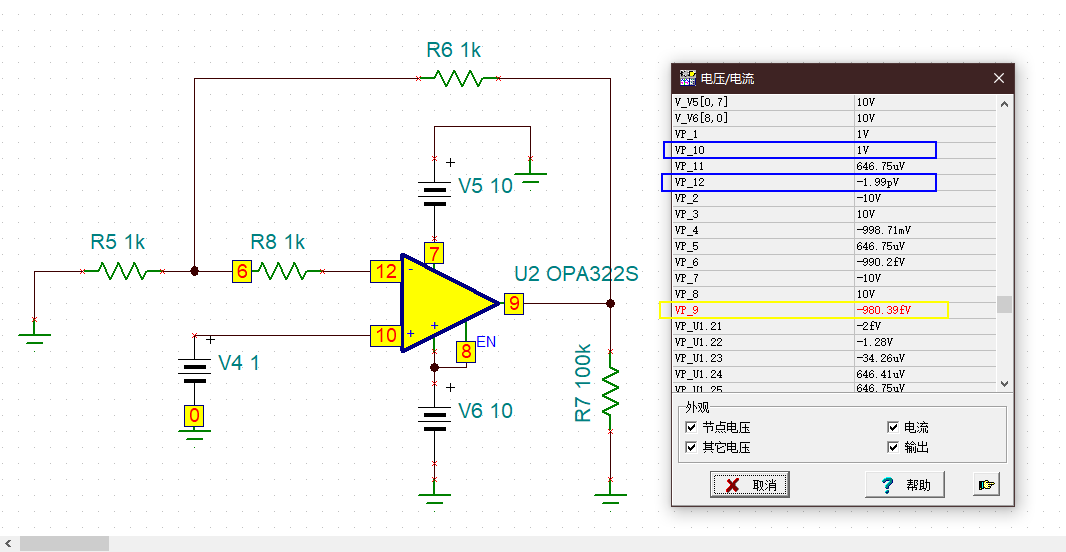
Task: Click the list scrollbar up arrow
Action: pyautogui.click(x=1004, y=103)
